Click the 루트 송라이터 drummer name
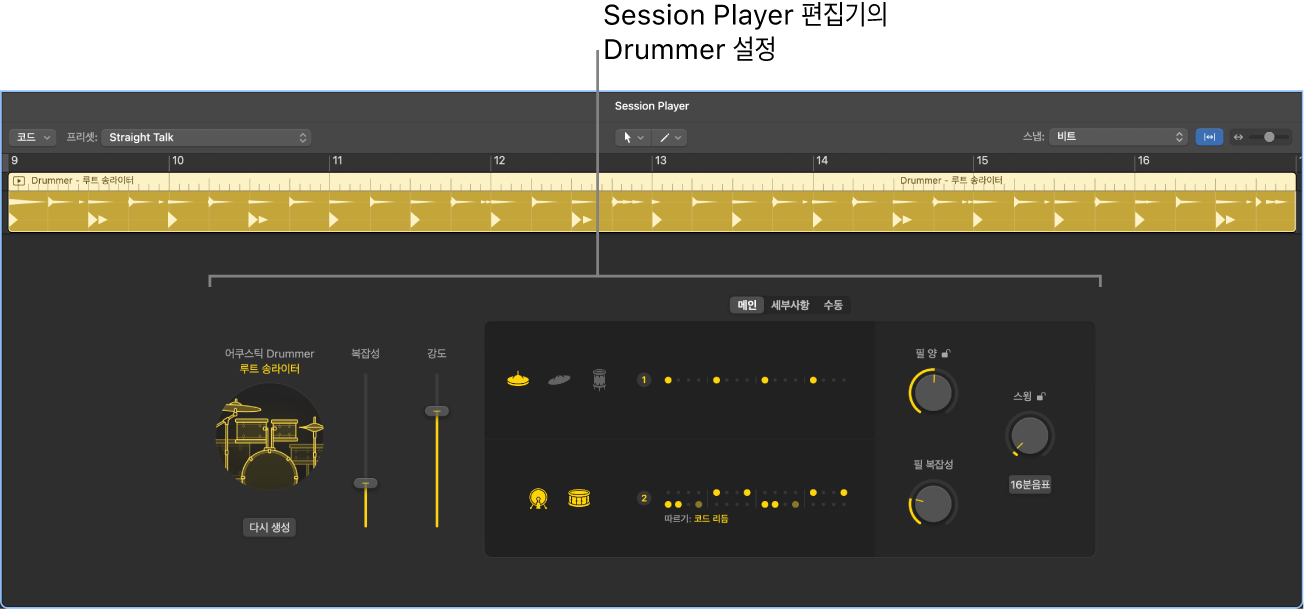Image resolution: width=1306 pixels, height=609 pixels. (269, 369)
